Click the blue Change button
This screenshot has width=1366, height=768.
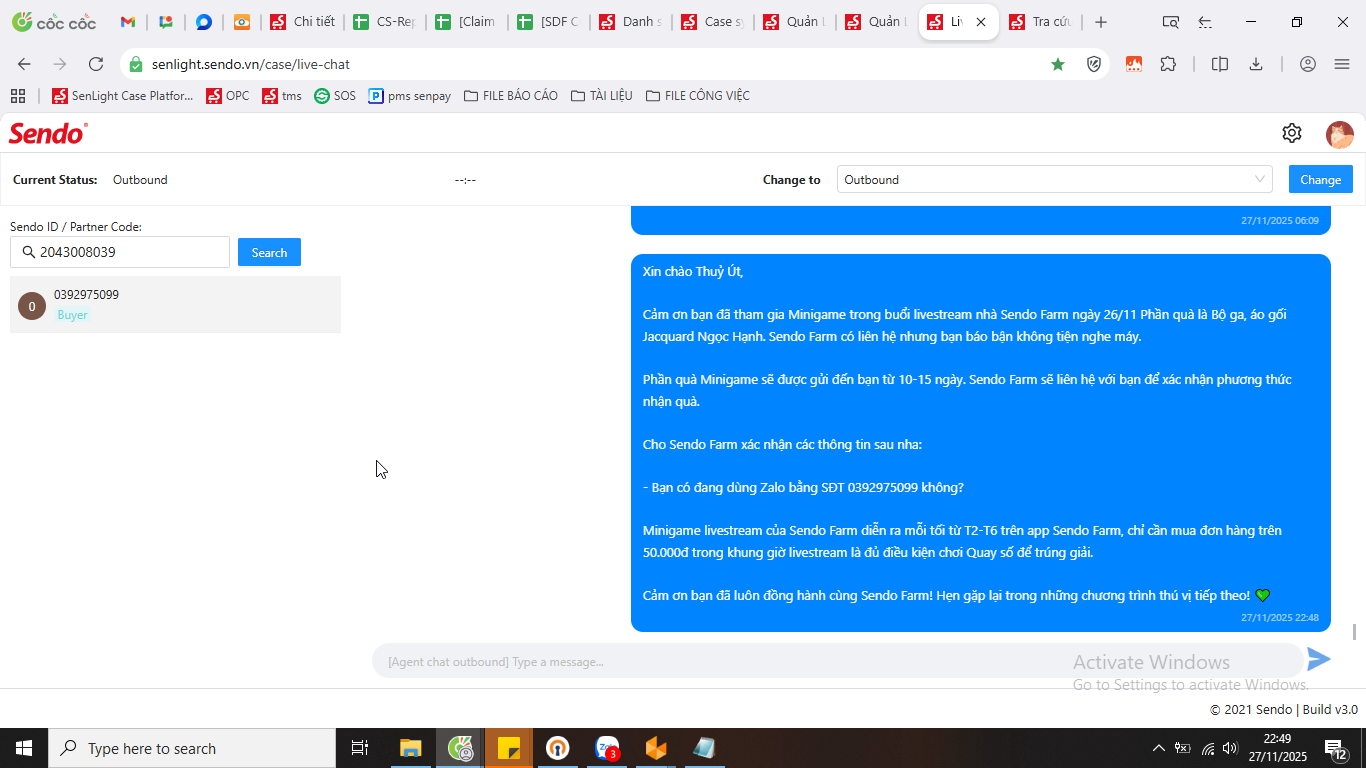1321,180
